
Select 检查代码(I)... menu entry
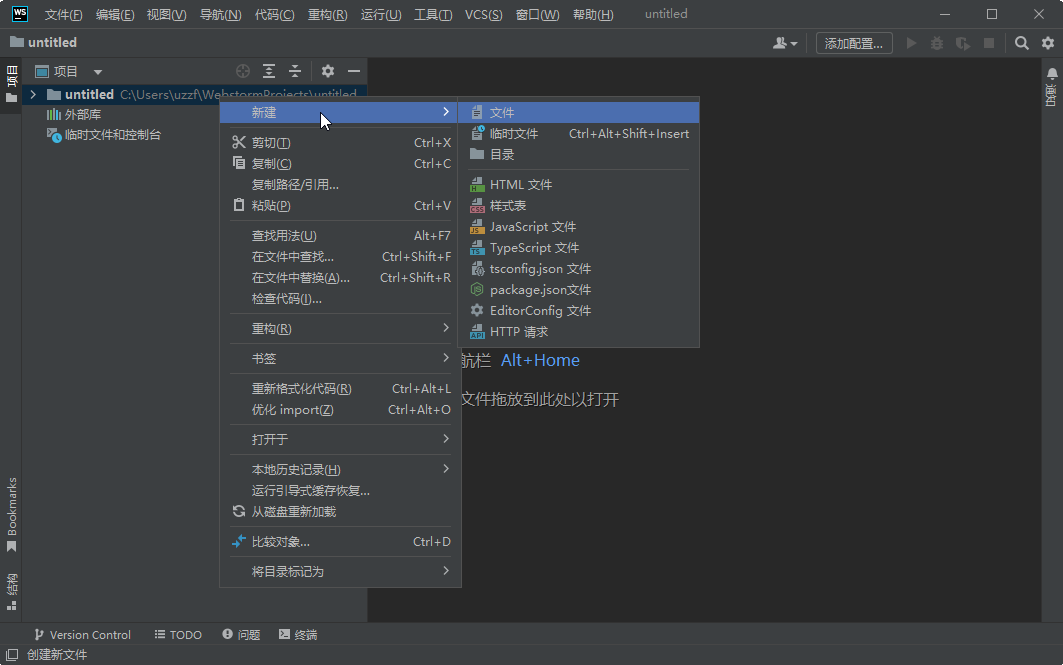[340, 298]
